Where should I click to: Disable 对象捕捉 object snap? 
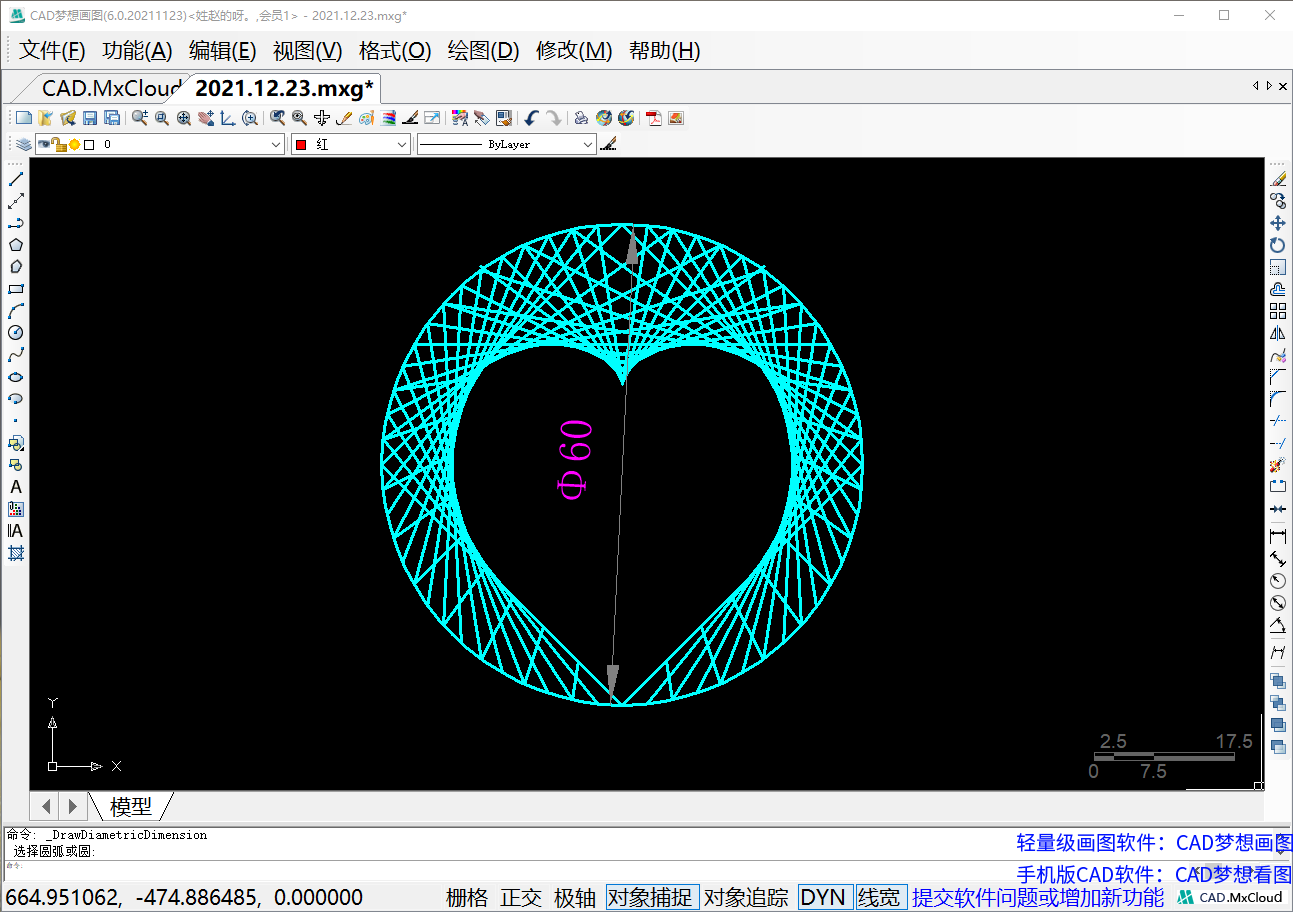point(652,897)
